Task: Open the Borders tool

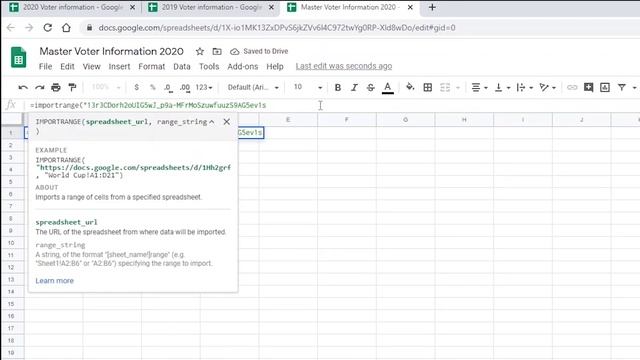Action: [x=427, y=87]
